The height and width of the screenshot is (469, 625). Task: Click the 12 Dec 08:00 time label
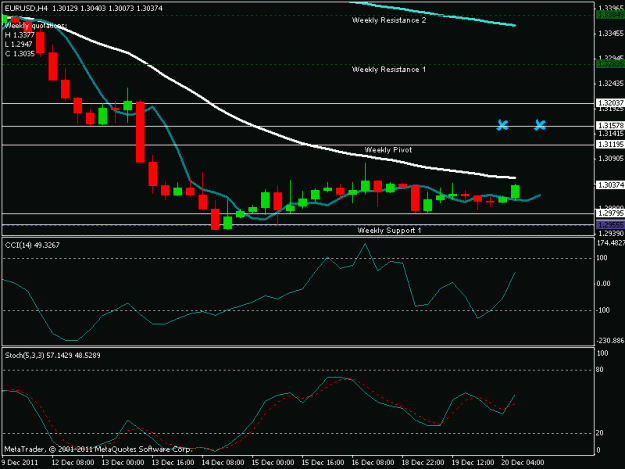tap(73, 462)
